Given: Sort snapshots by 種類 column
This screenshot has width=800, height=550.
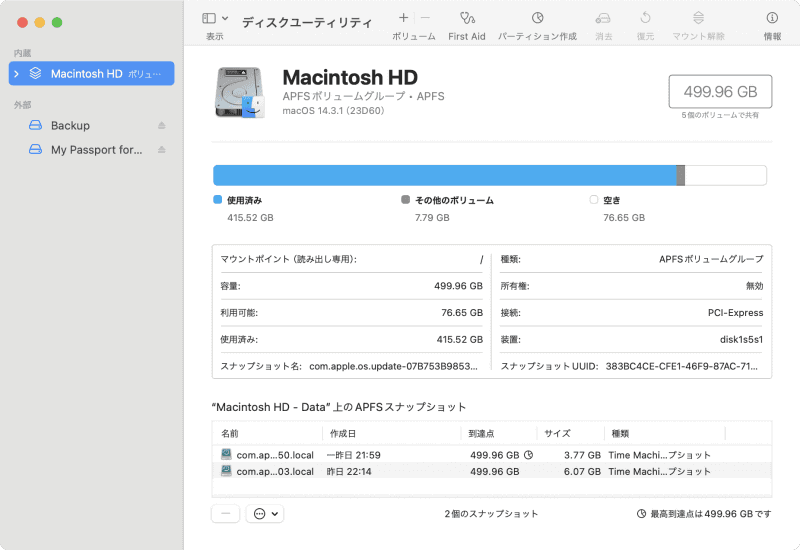Looking at the screenshot, I should (x=665, y=434).
